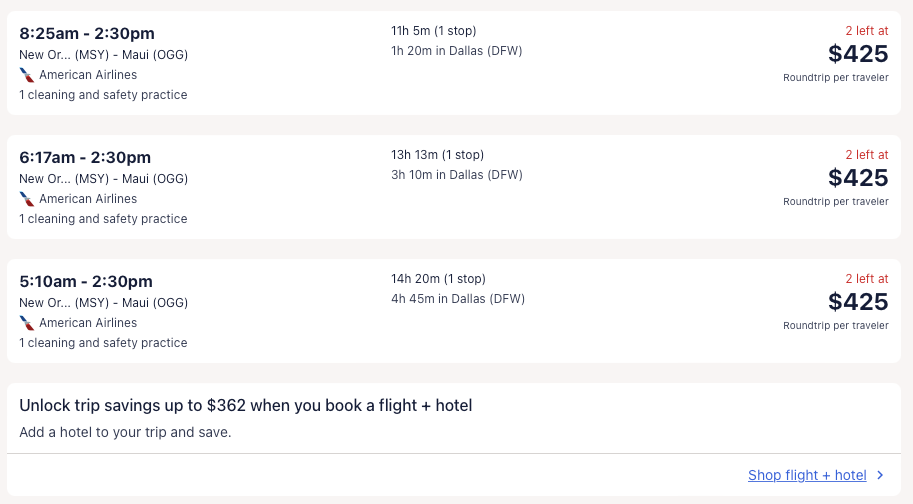This screenshot has width=913, height=504.
Task: Click the 14h 20m (1 stop) duration
Action: (438, 279)
